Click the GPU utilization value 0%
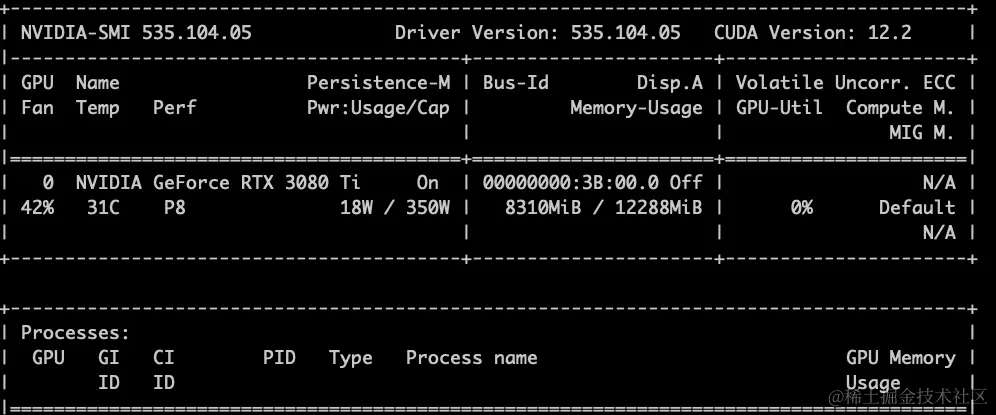996x415 pixels. (801, 207)
